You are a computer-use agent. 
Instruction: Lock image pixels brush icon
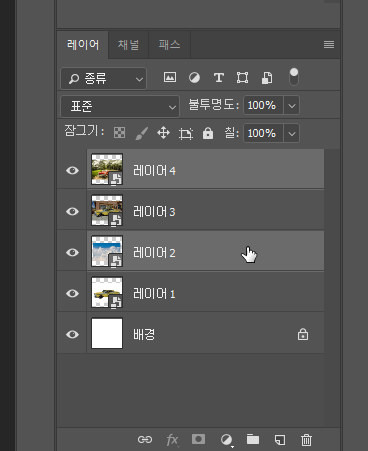pos(142,133)
